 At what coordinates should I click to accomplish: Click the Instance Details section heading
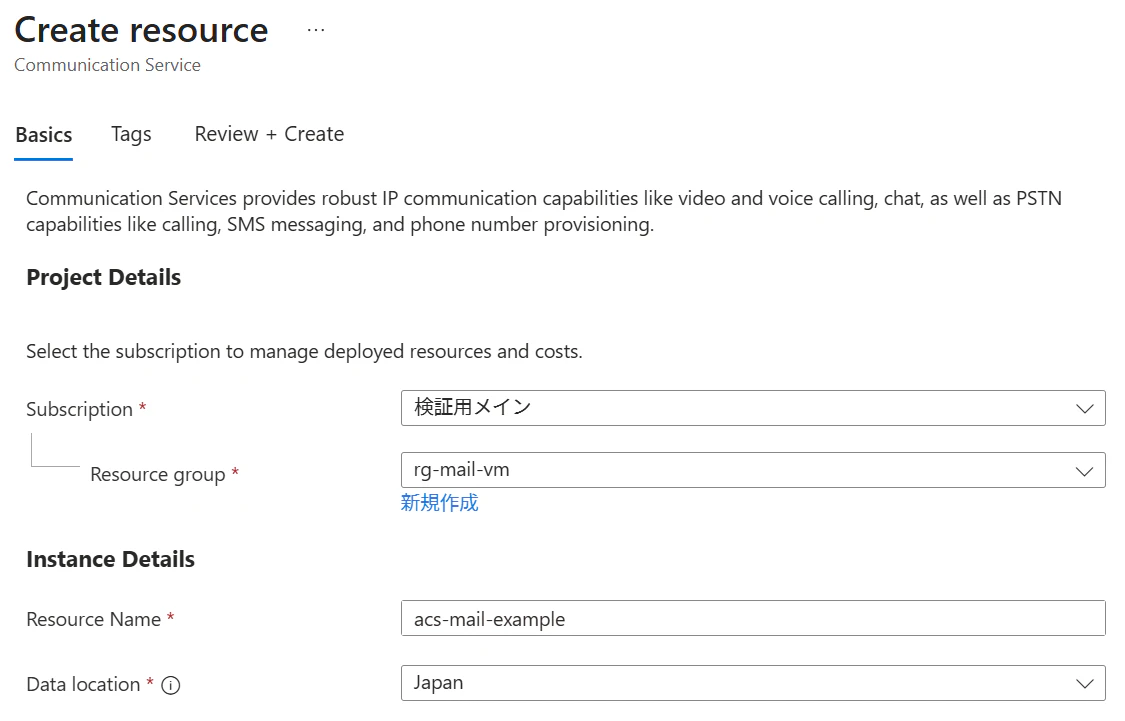[110, 559]
